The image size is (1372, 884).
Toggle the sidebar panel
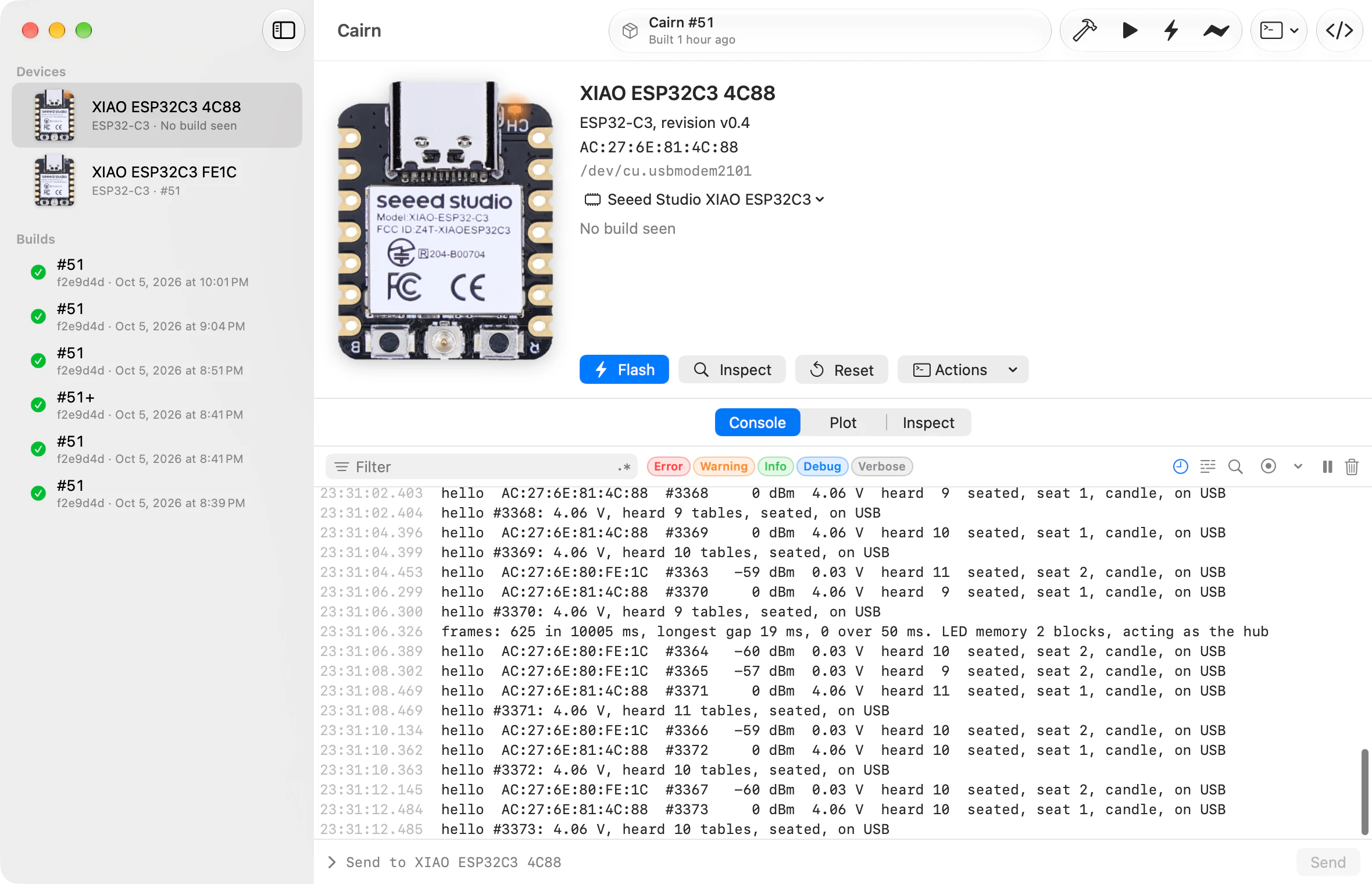284,30
